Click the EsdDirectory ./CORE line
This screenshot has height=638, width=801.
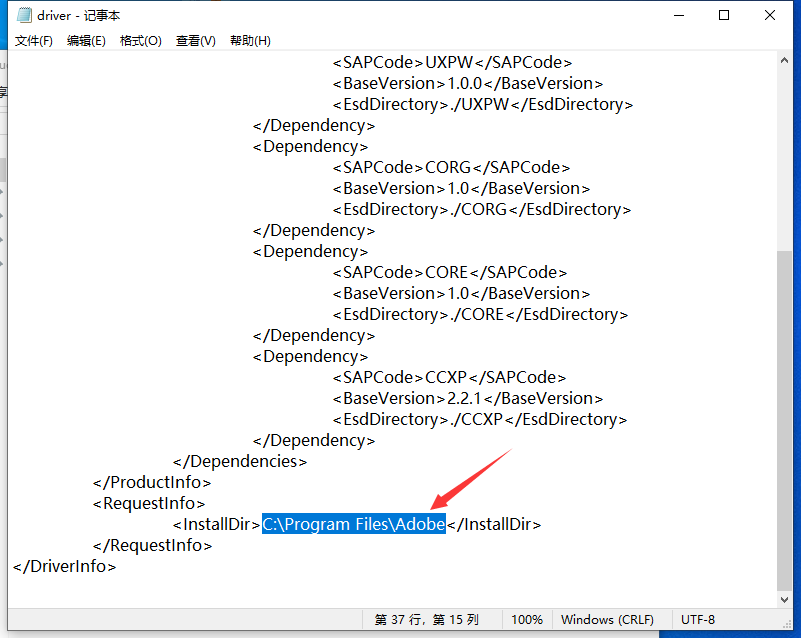tap(480, 314)
